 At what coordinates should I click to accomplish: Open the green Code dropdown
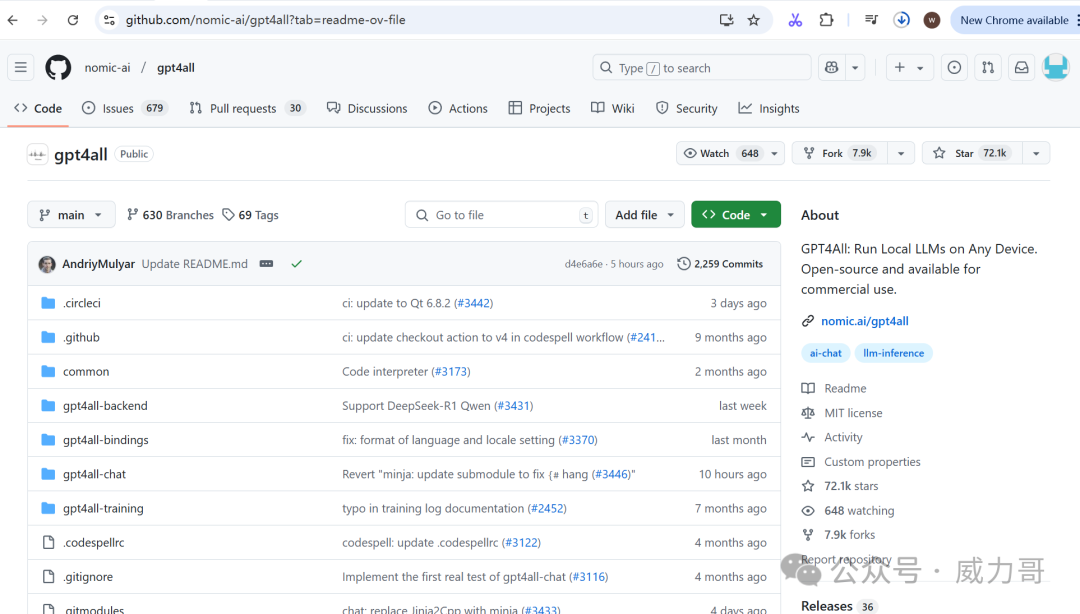pos(736,215)
